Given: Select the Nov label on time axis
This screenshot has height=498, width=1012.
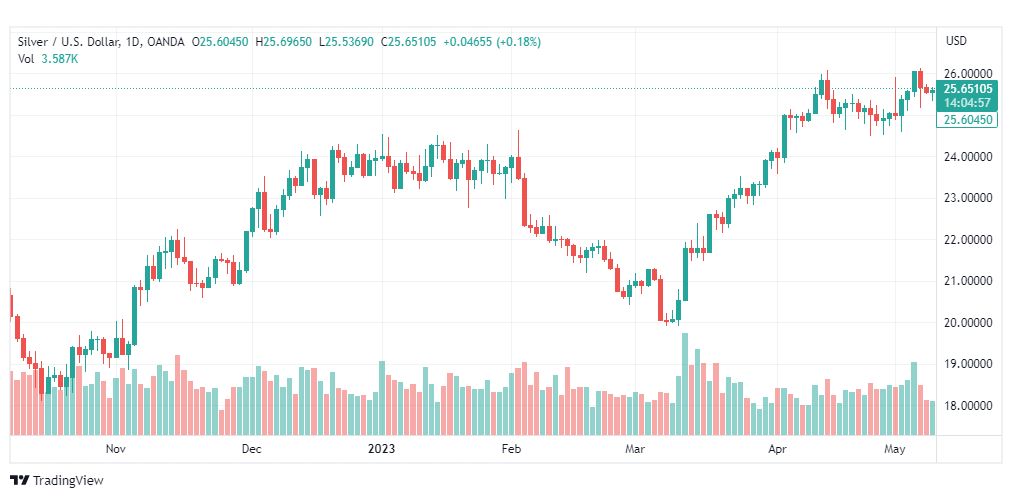Looking at the screenshot, I should tap(116, 448).
